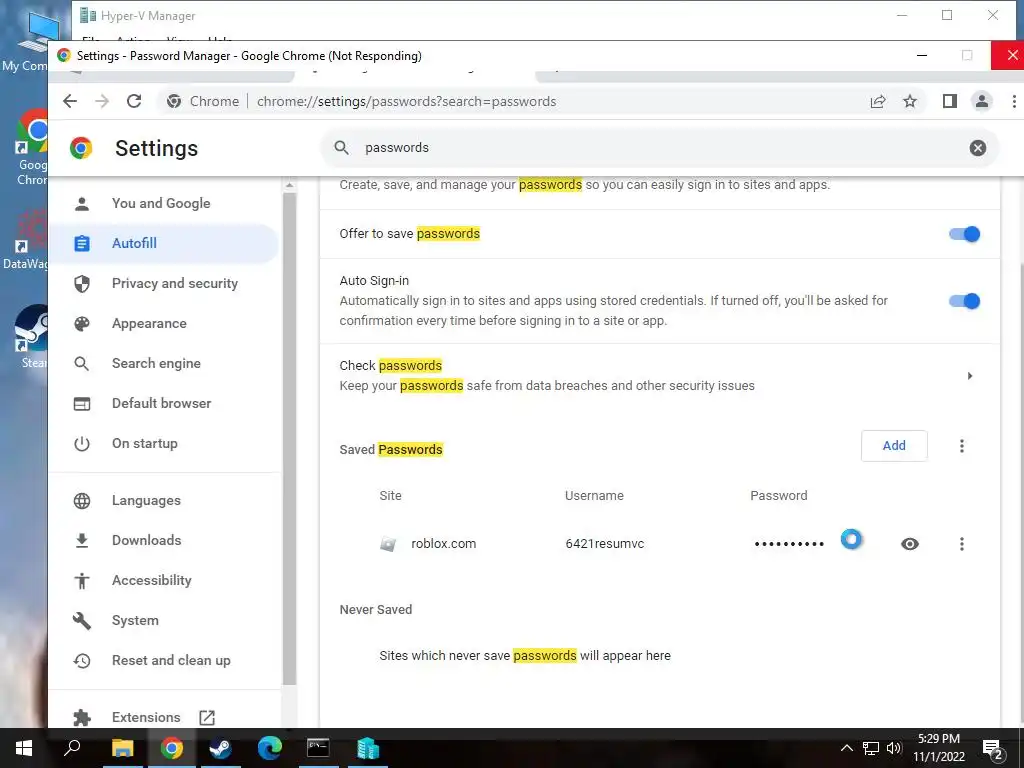Open File Explorer from the taskbar
This screenshot has width=1024, height=768.
pyautogui.click(x=122, y=748)
